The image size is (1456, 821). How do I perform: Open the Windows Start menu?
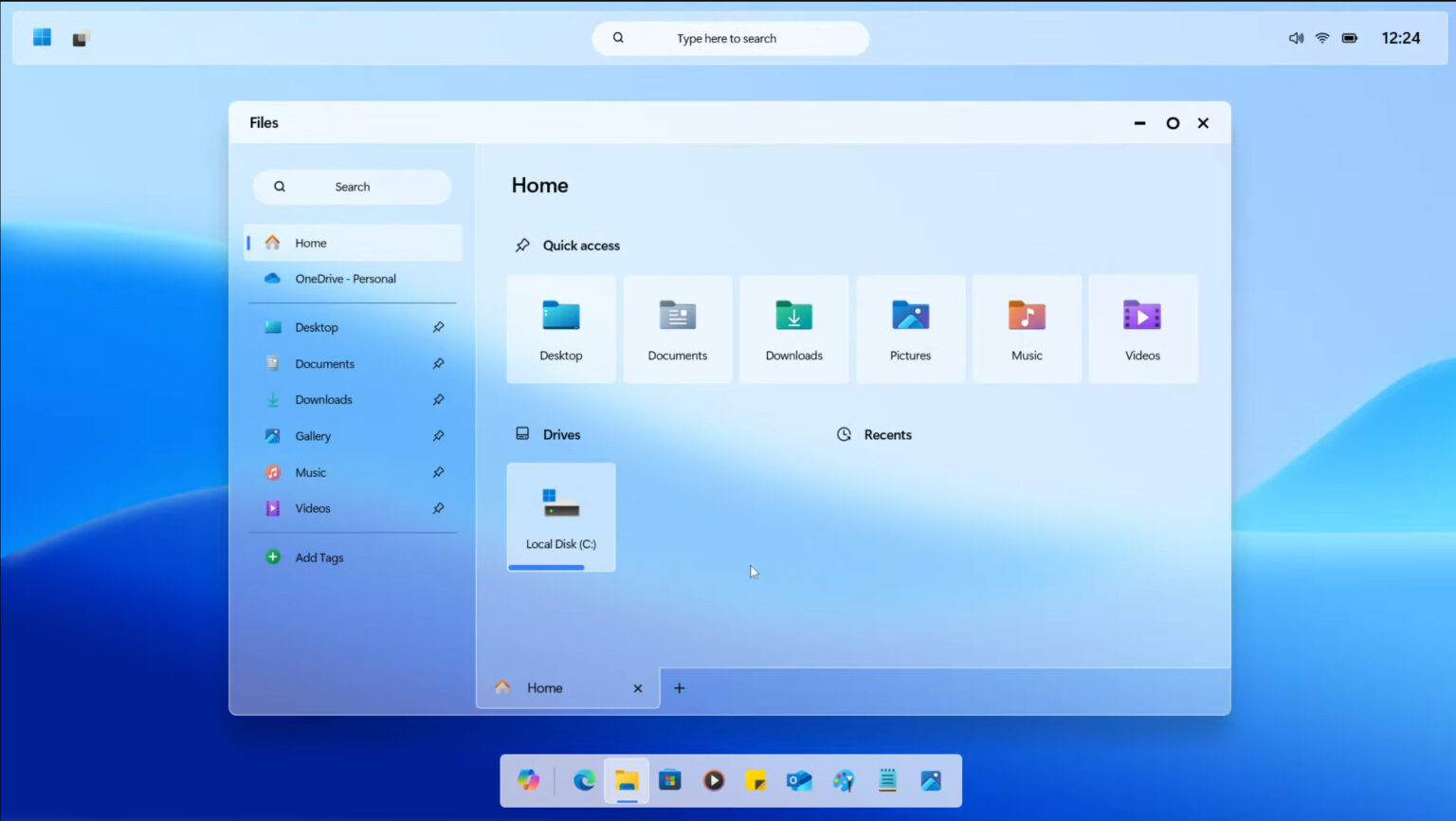[40, 36]
